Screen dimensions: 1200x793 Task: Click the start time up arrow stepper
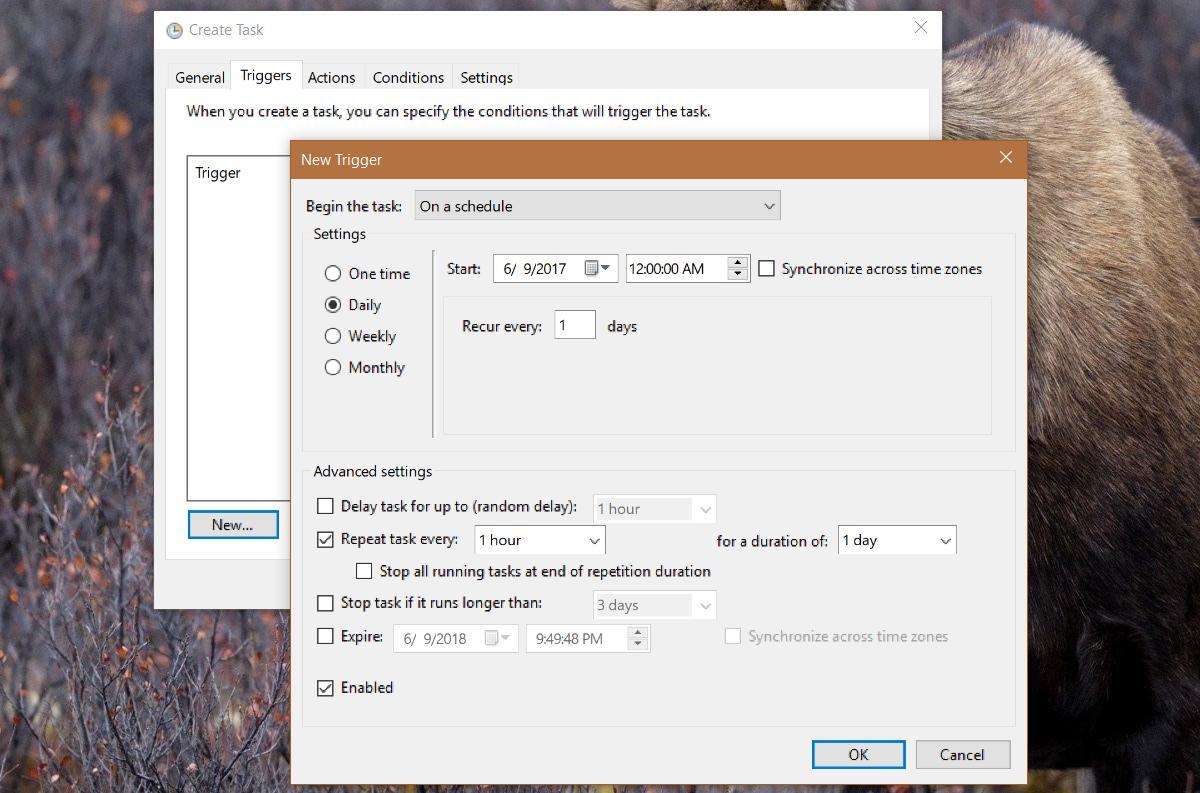(738, 262)
